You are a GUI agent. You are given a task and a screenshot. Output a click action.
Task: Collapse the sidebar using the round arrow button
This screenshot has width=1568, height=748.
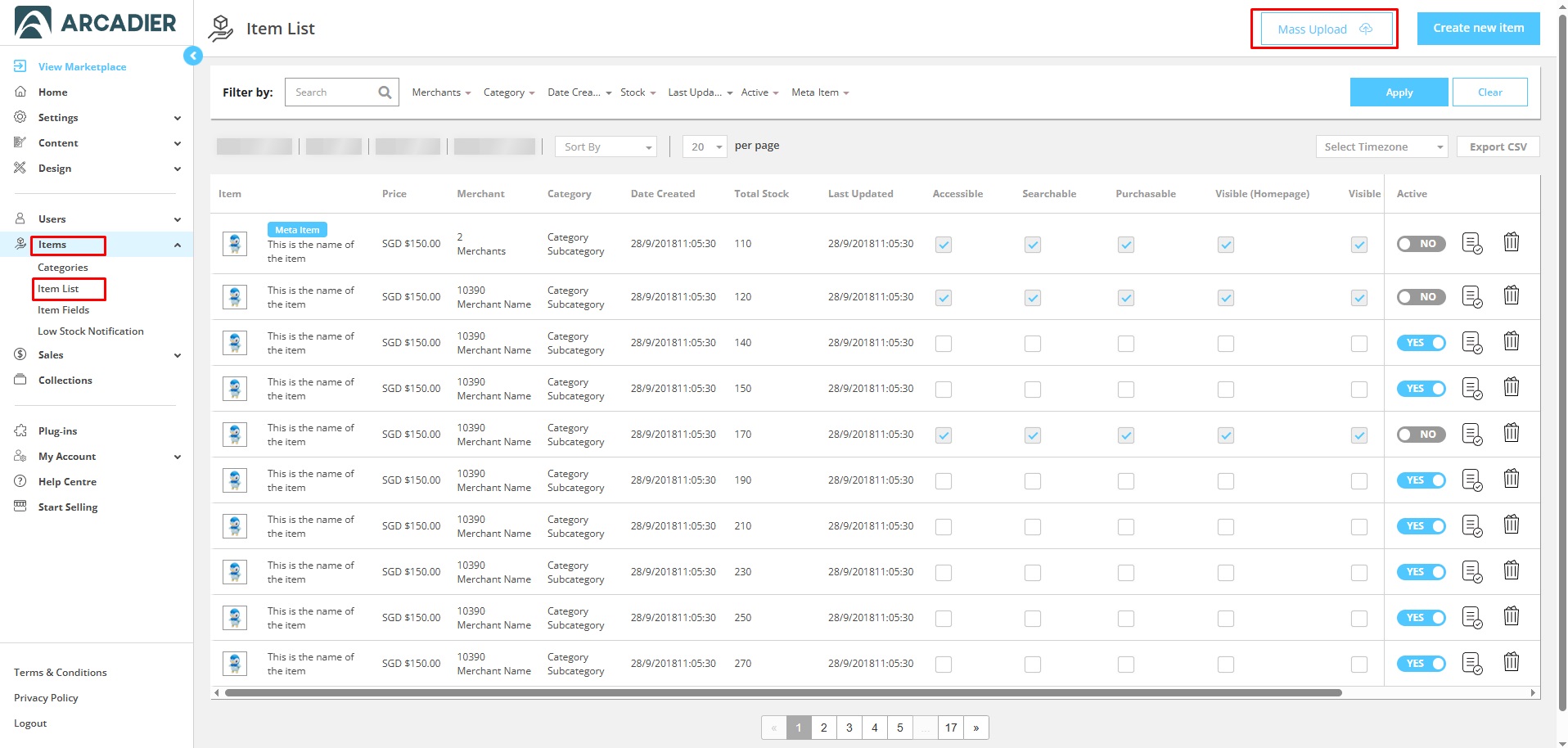click(x=193, y=56)
